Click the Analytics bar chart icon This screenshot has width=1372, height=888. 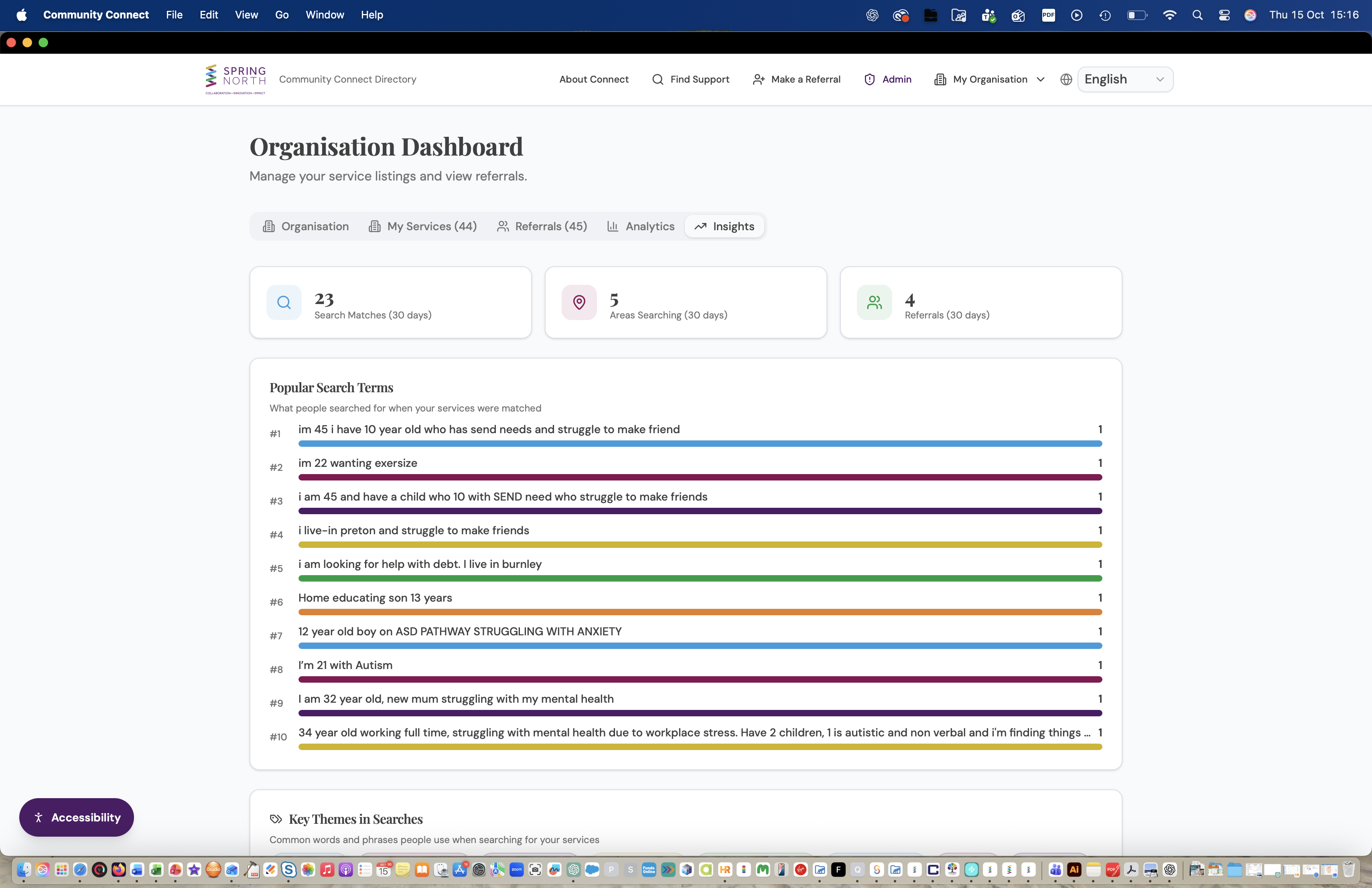point(613,227)
